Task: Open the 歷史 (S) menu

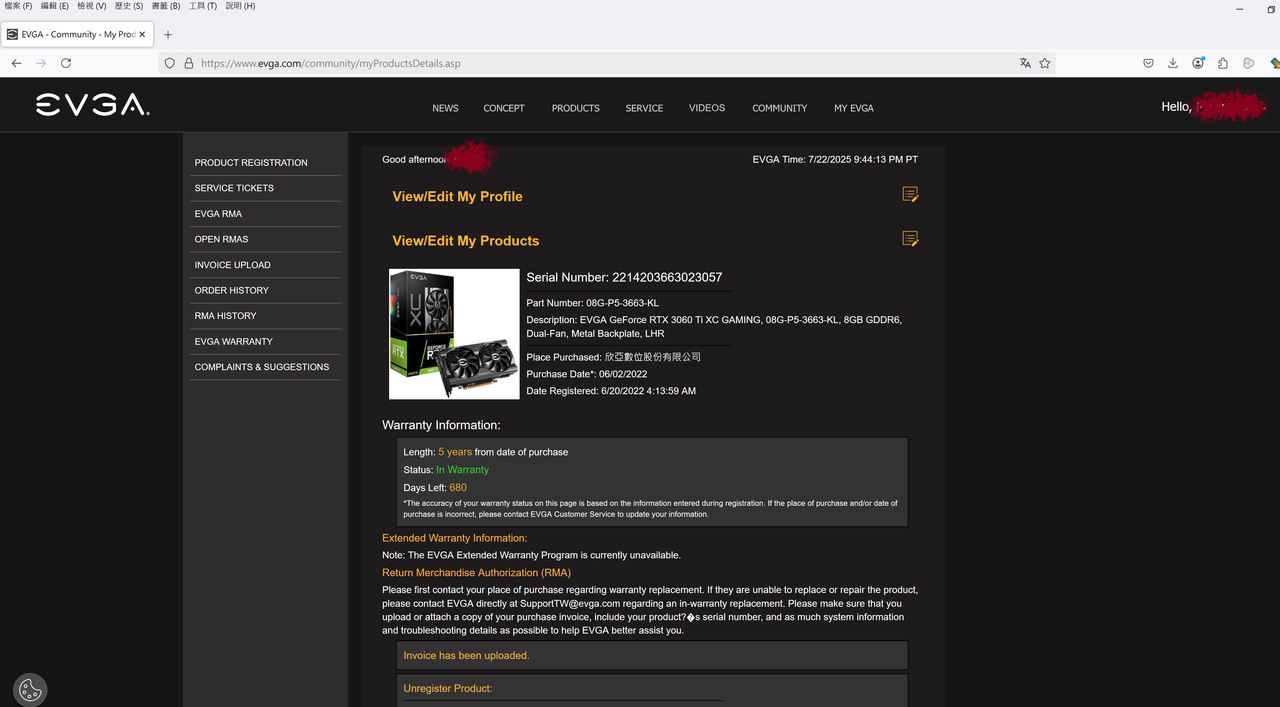Action: [x=129, y=6]
